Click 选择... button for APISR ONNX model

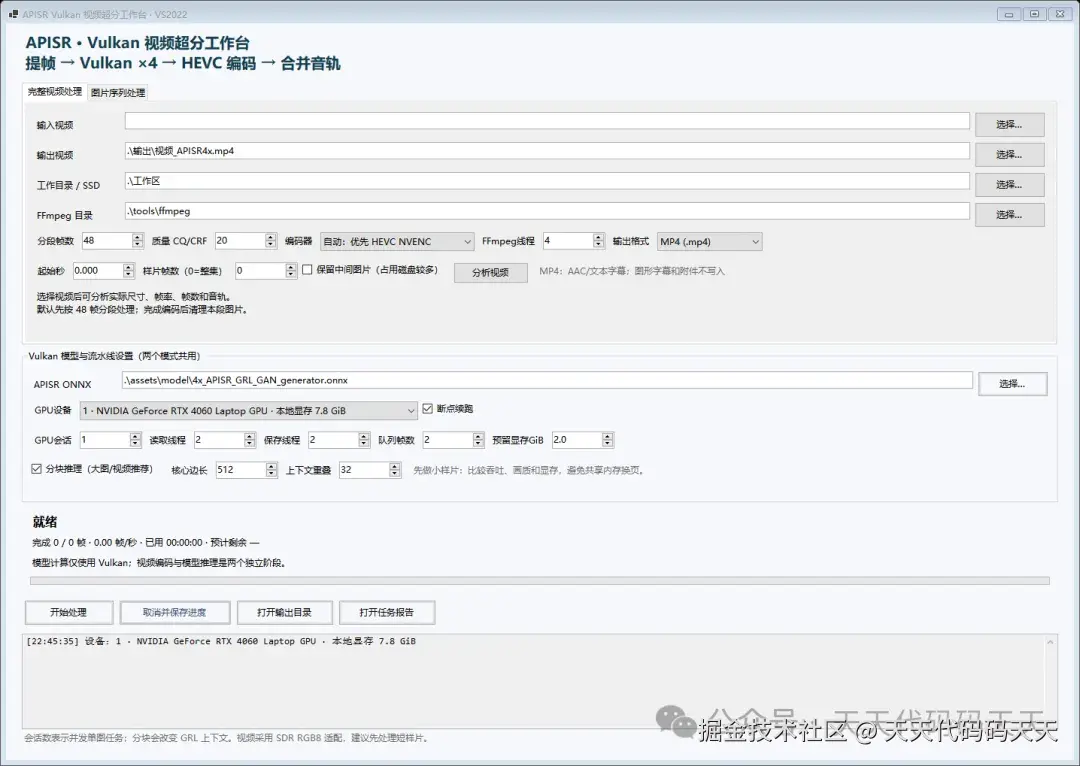(1012, 384)
